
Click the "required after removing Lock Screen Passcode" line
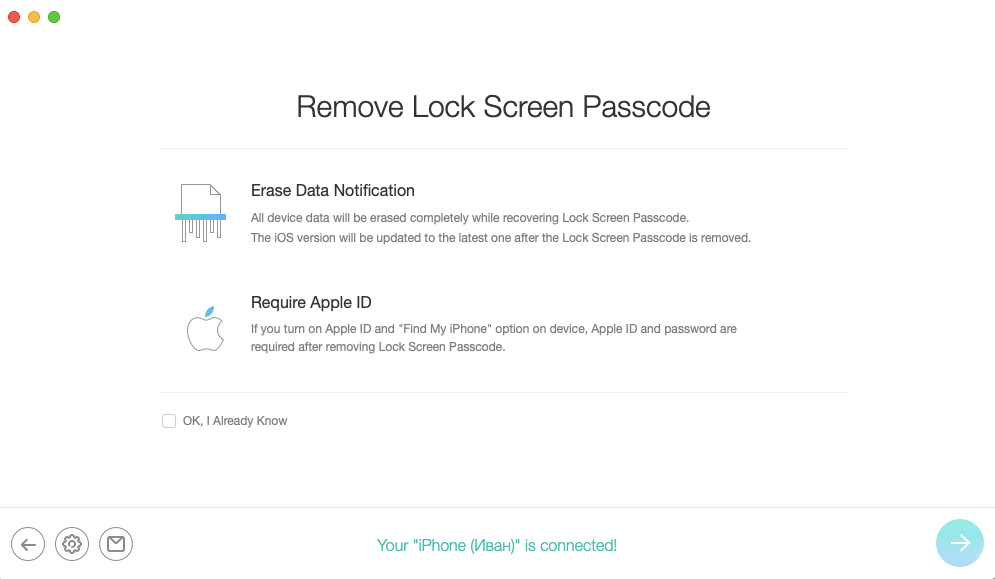click(378, 347)
